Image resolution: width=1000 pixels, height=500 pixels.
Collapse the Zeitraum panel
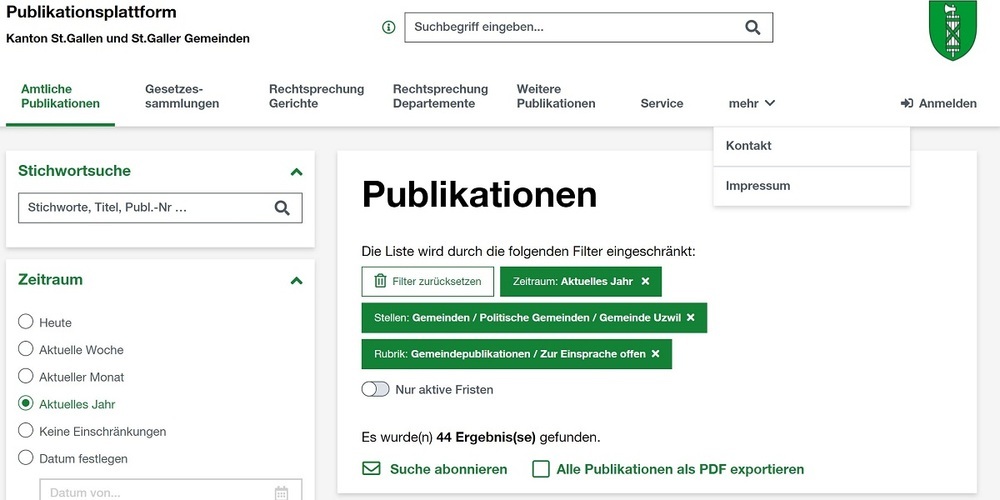tap(296, 281)
